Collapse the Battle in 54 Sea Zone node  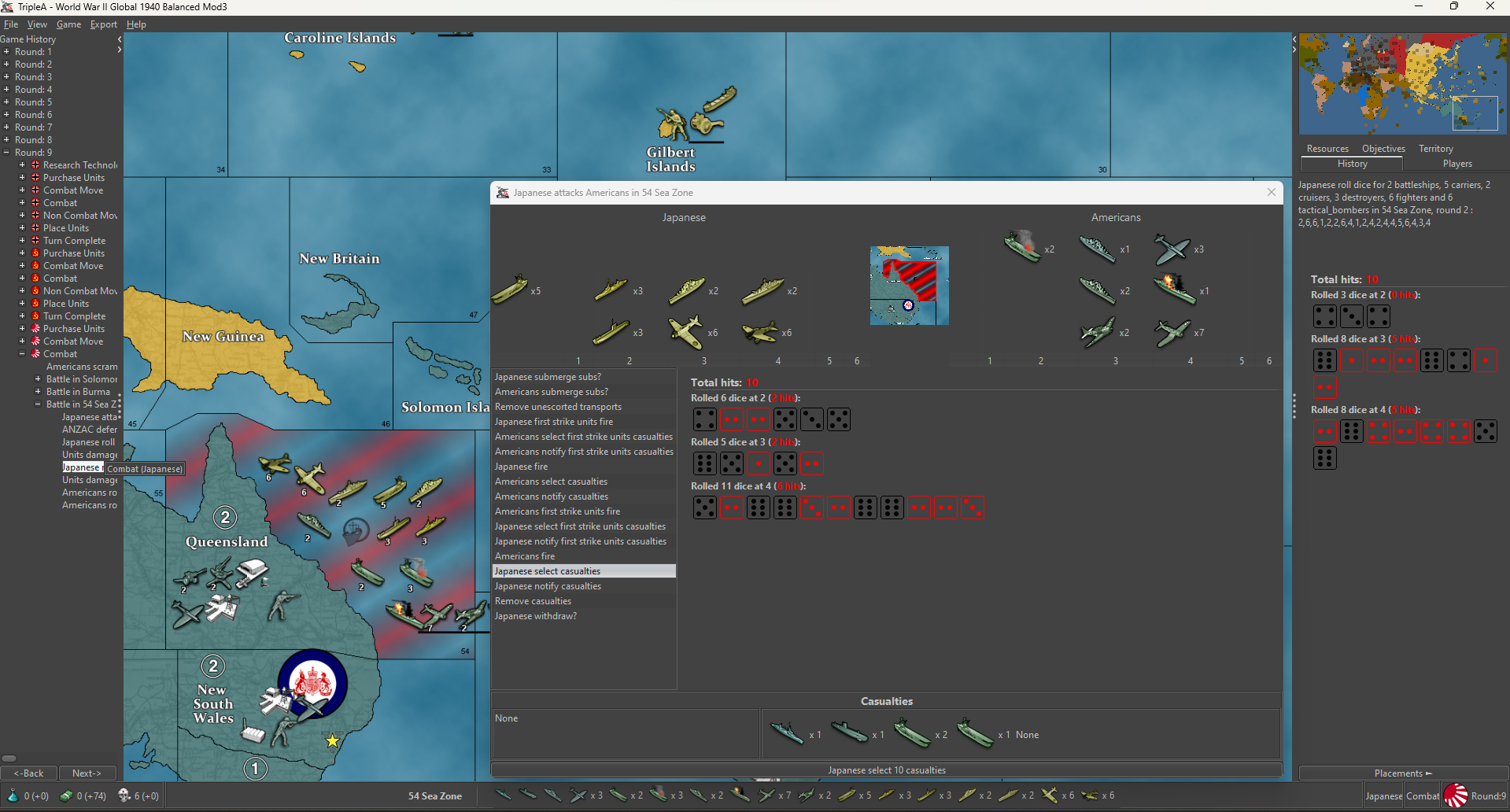38,404
